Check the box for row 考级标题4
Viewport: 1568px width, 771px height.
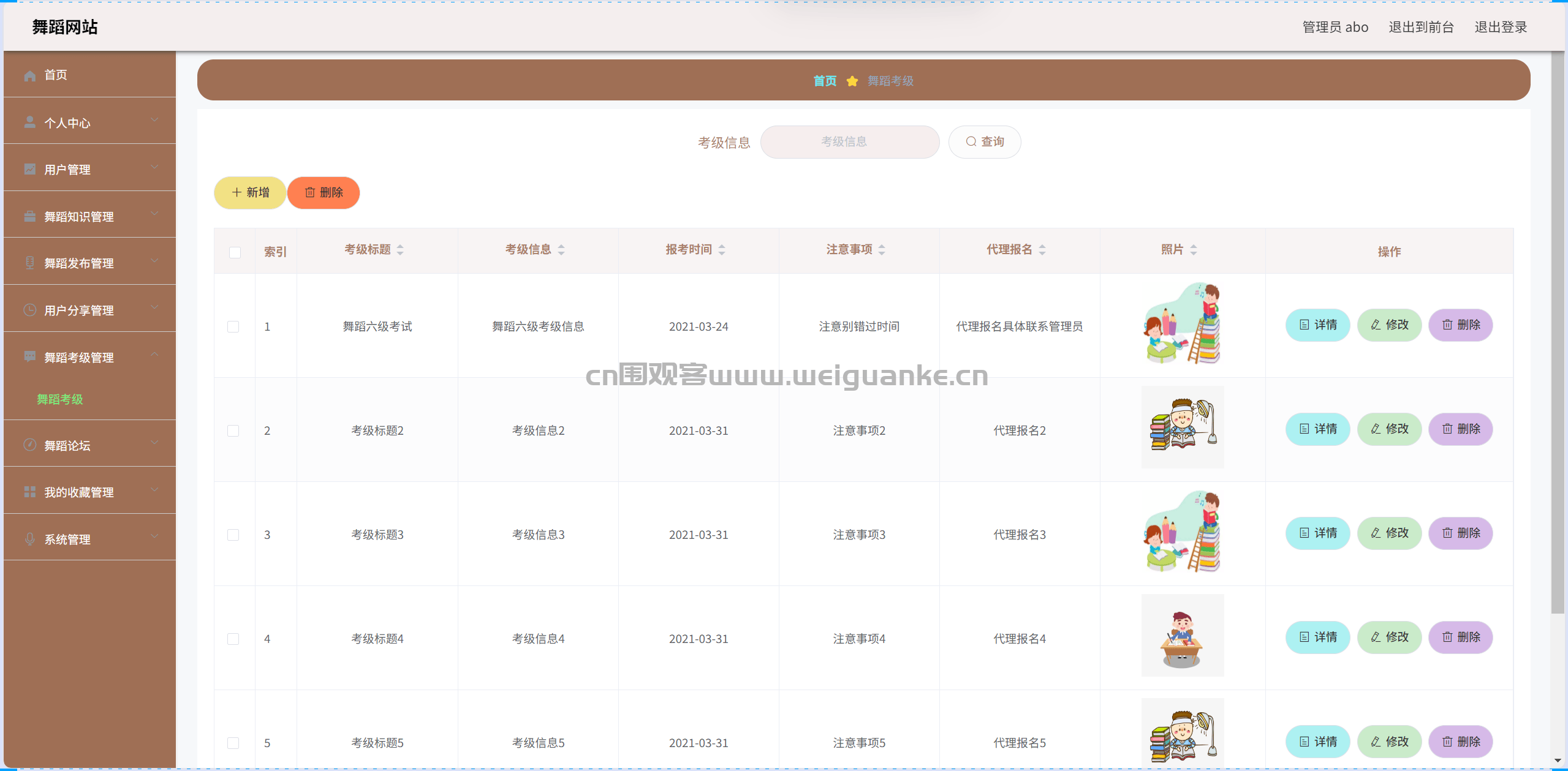tap(233, 639)
